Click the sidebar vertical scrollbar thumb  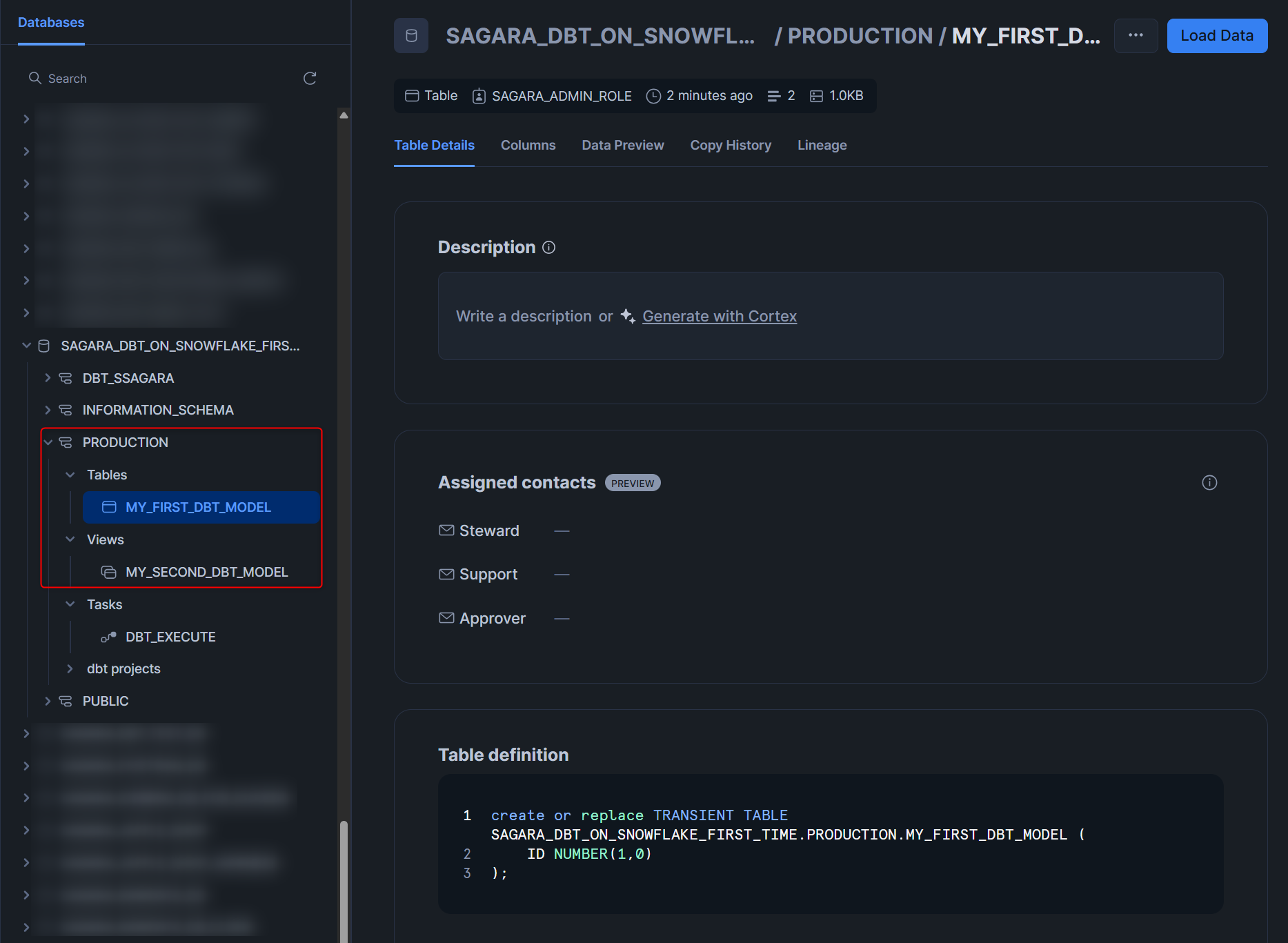(344, 882)
